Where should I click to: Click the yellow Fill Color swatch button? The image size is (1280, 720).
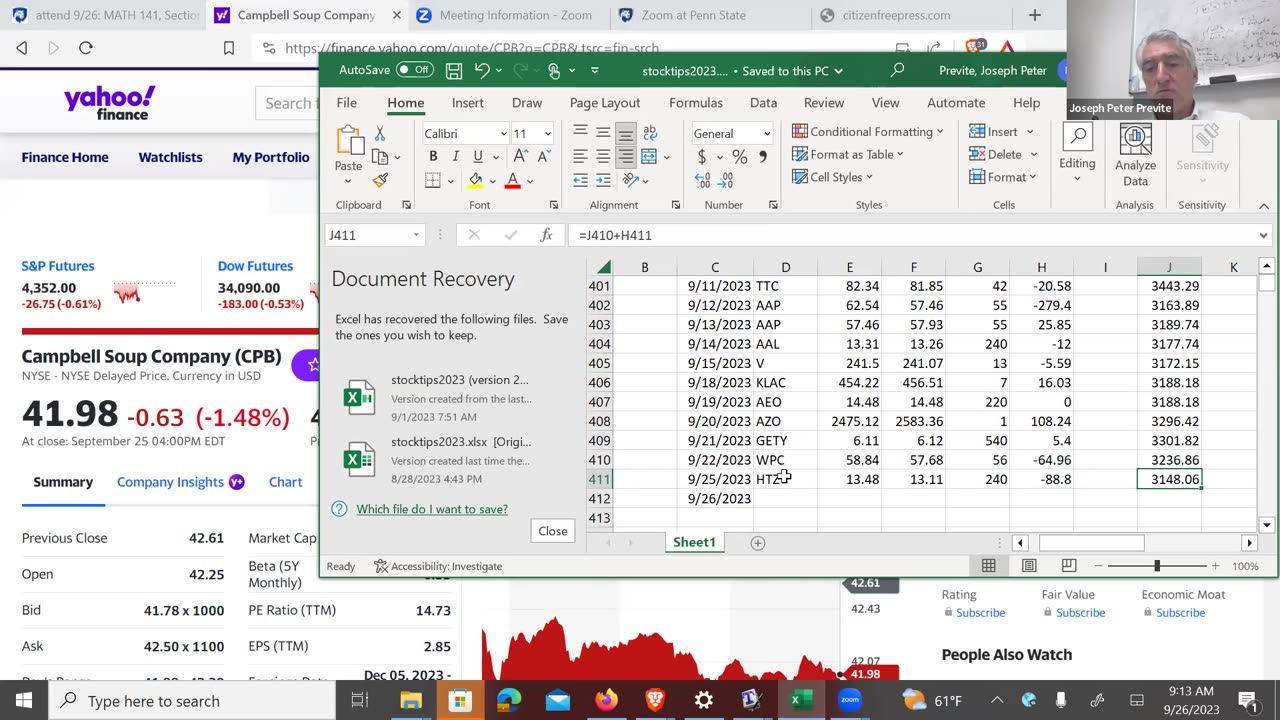[475, 181]
